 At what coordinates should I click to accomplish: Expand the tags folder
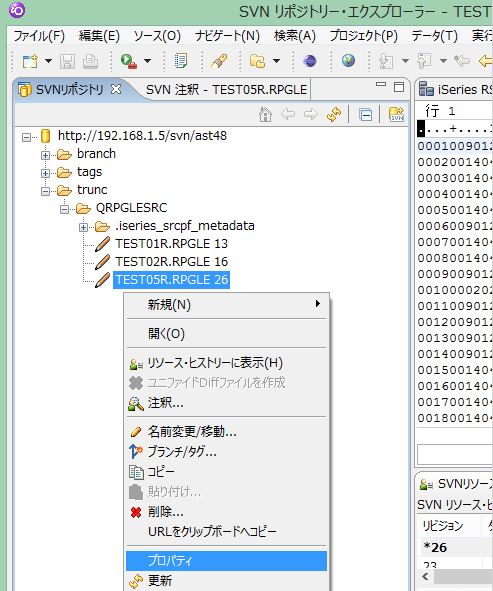coord(46,173)
